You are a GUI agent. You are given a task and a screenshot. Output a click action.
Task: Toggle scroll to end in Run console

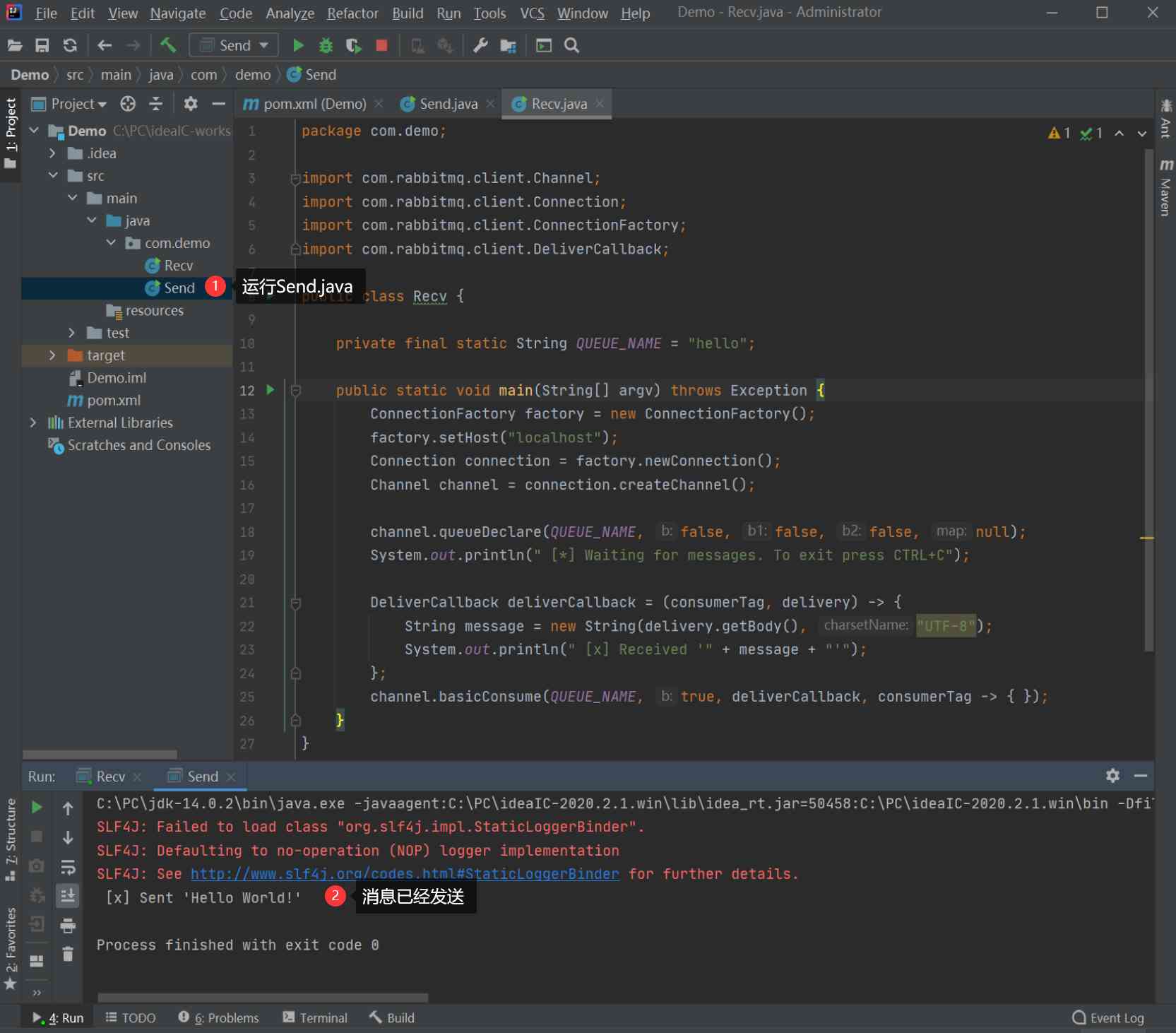[68, 896]
